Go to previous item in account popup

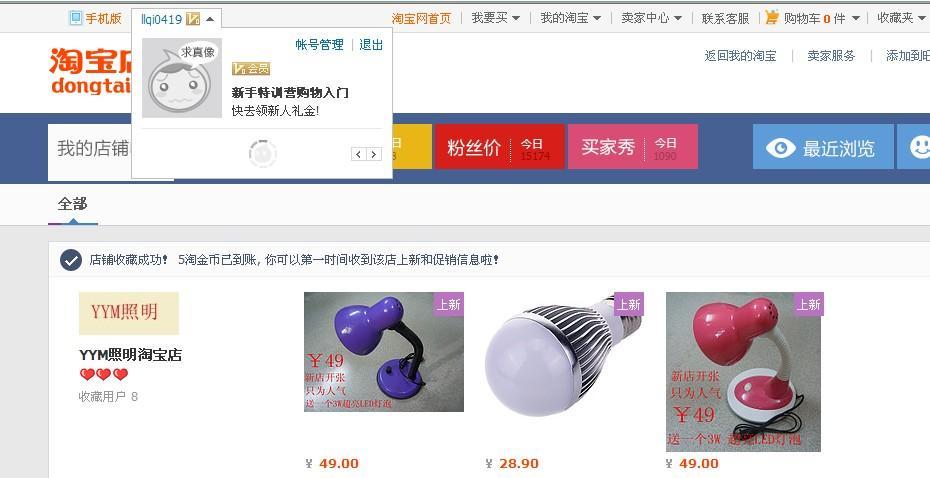point(358,154)
